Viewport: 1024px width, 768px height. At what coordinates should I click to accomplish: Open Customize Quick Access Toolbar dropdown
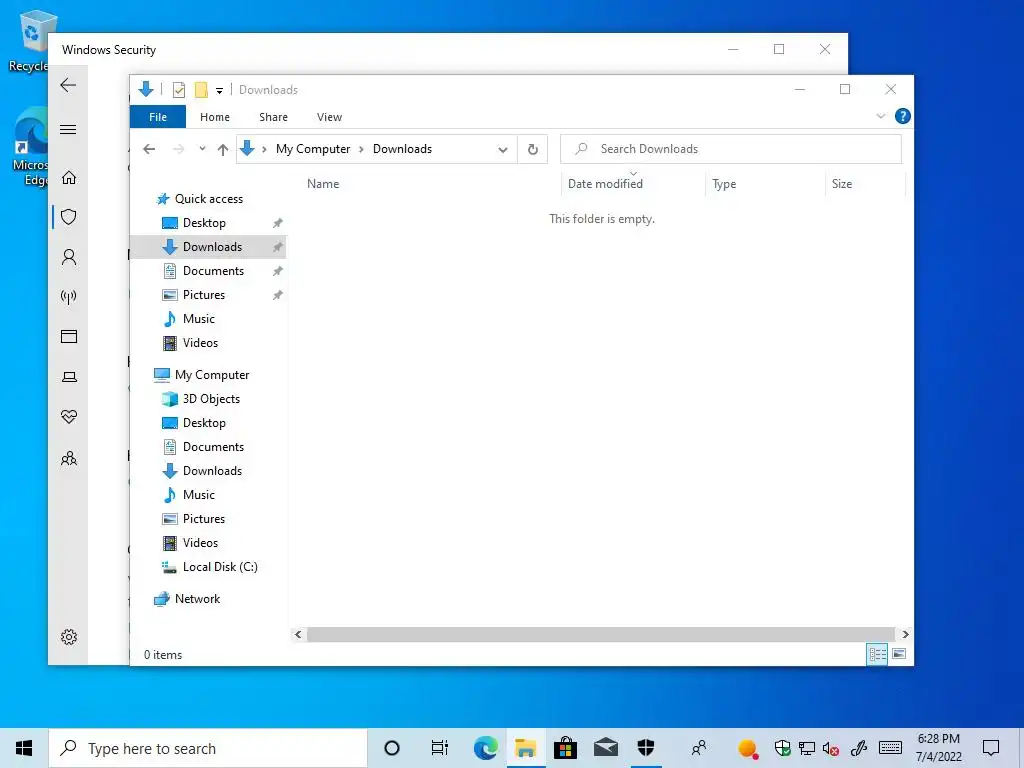coord(219,91)
